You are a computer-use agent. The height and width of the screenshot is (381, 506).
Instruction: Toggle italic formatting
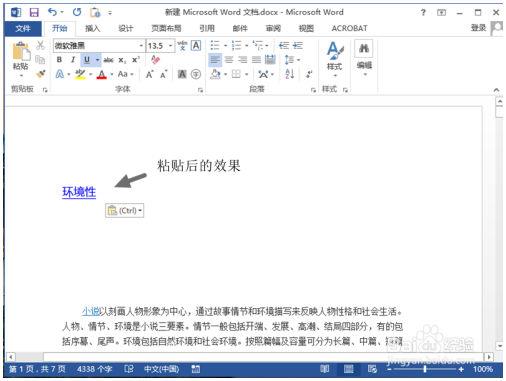[x=73, y=60]
